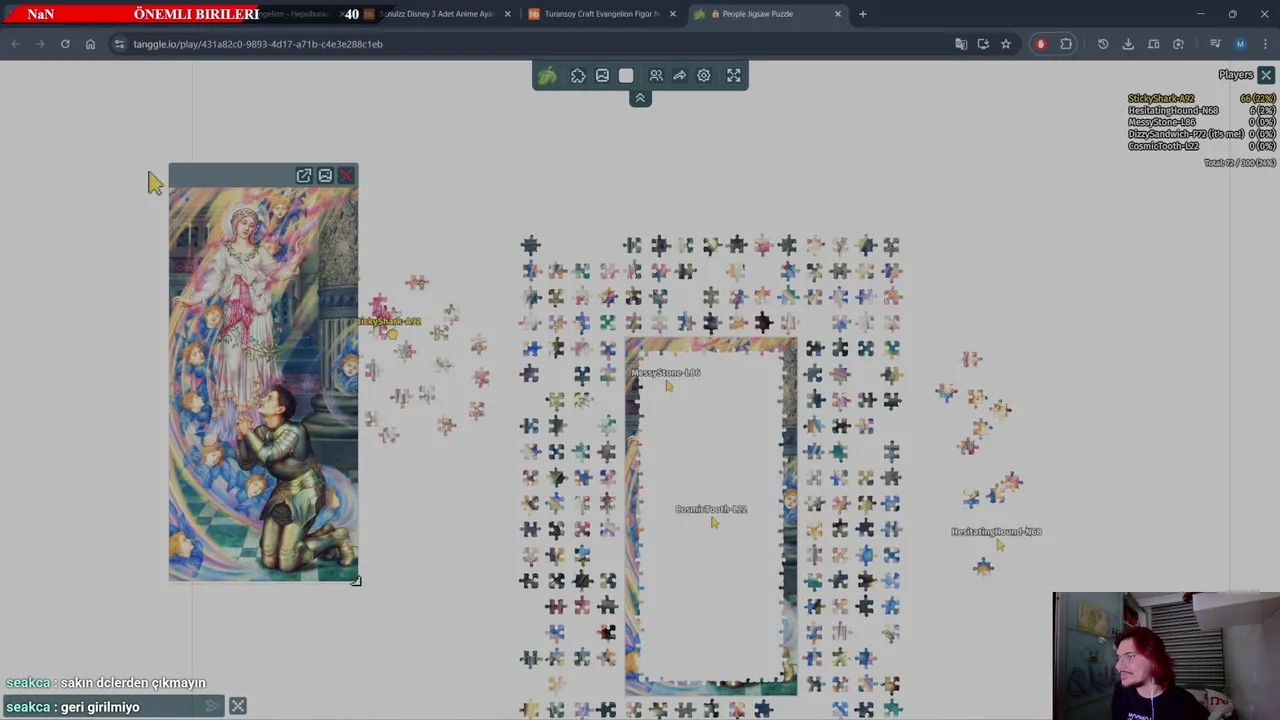Go to the browser home page
Screen dimensions: 1280x720
(90, 44)
